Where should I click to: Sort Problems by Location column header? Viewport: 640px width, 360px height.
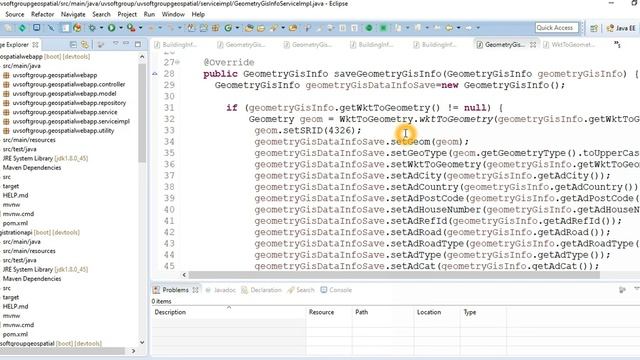(x=437, y=312)
